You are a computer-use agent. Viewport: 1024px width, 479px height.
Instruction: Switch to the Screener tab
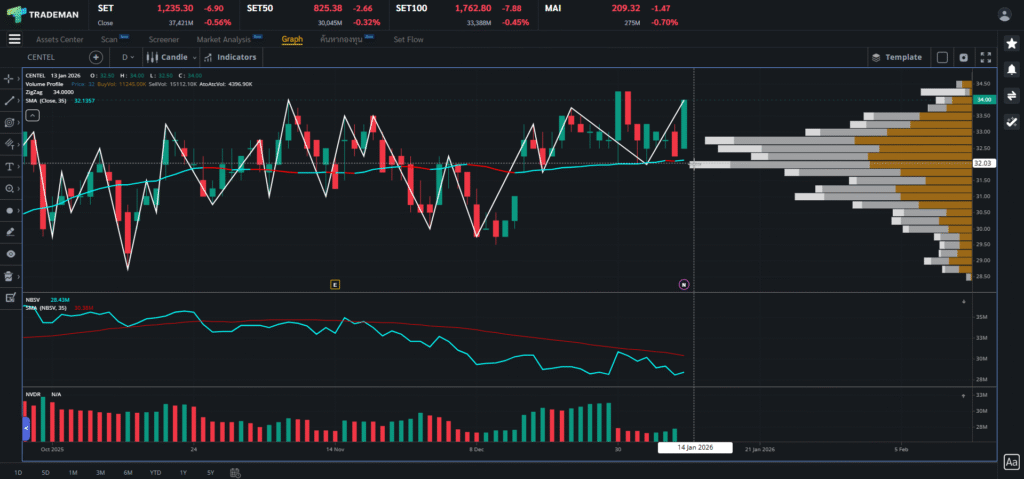tap(164, 39)
